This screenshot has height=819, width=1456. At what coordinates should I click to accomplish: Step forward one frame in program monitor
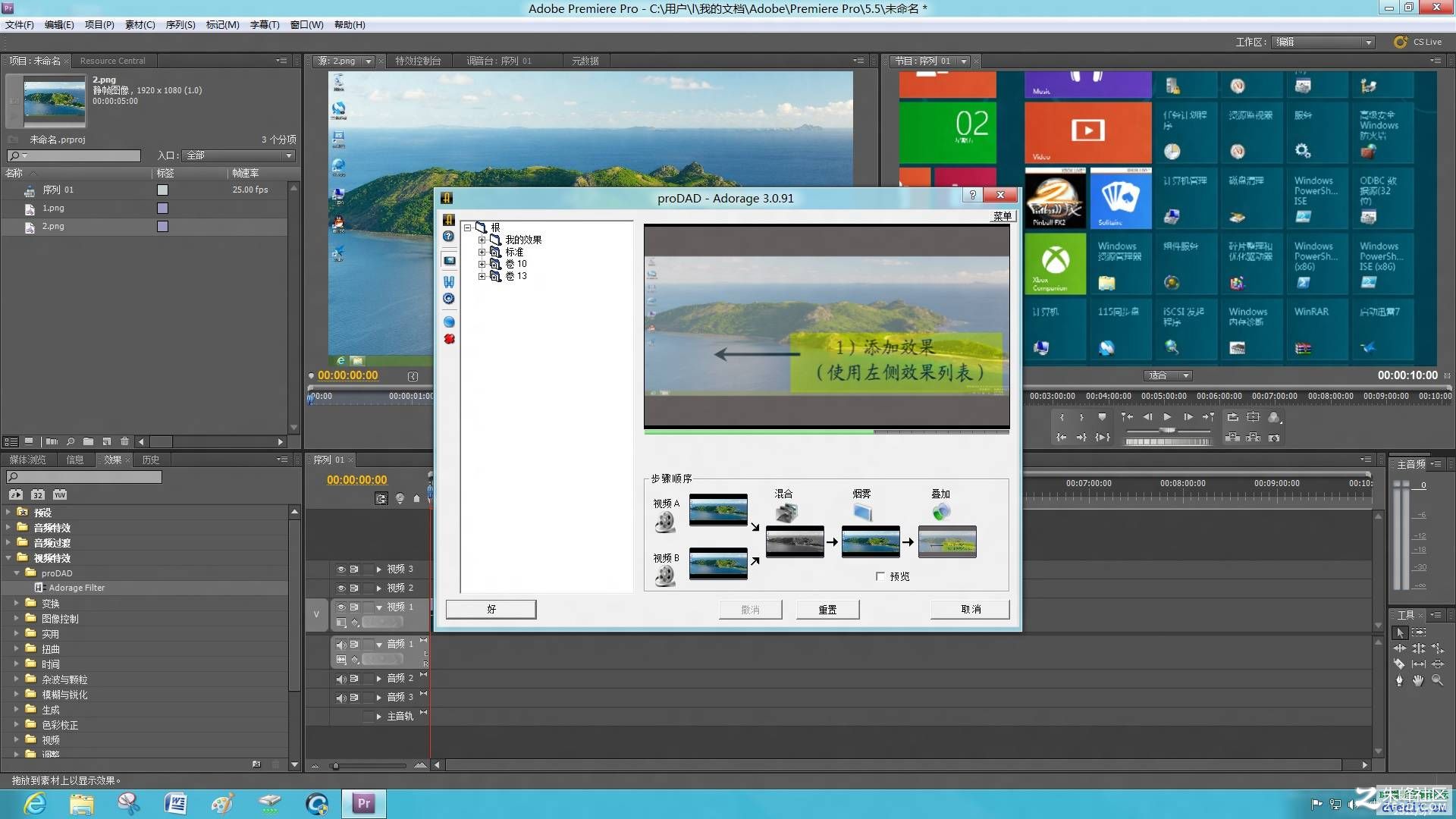(x=1188, y=417)
